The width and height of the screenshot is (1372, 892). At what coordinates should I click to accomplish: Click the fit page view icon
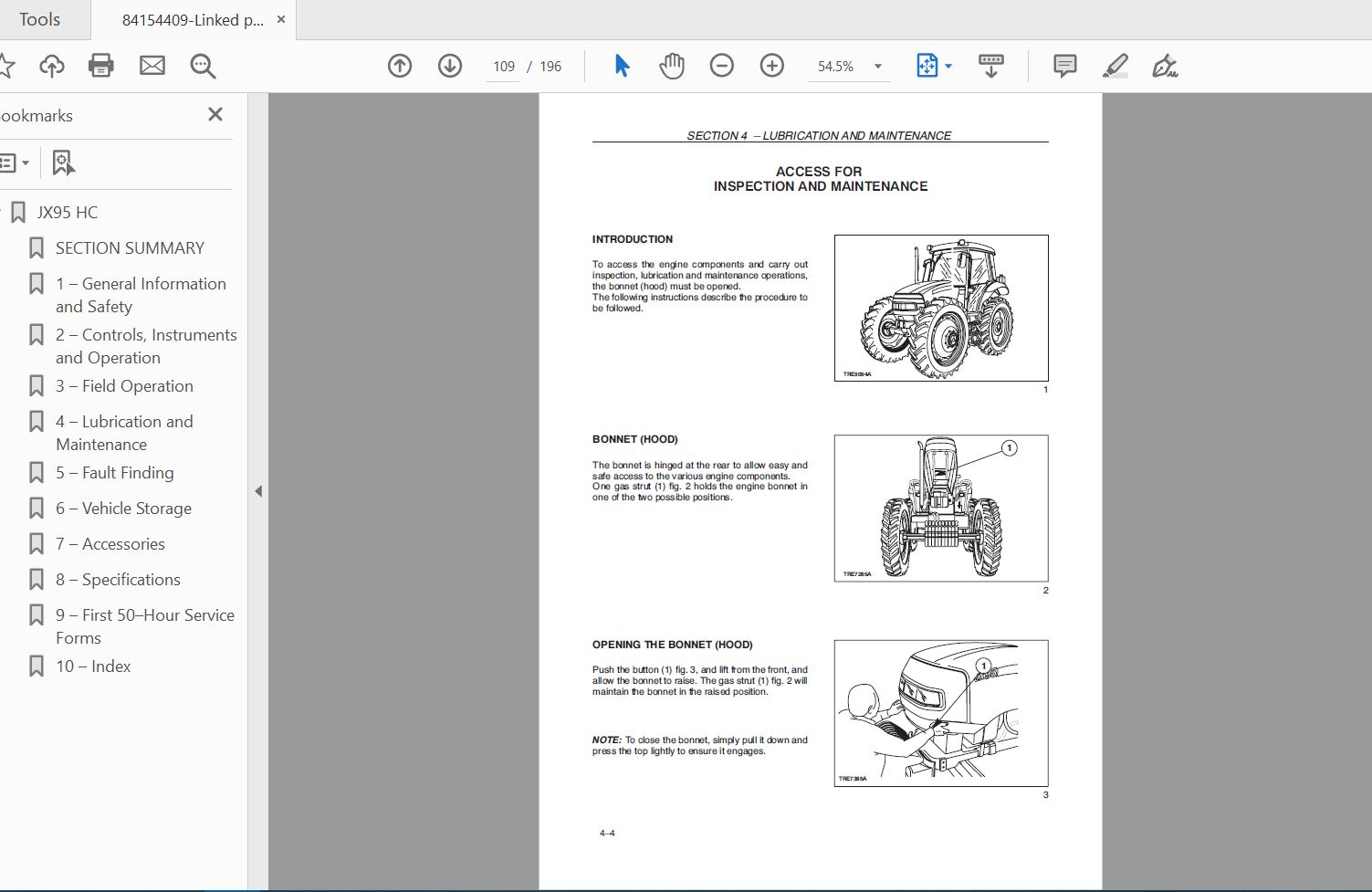[927, 66]
